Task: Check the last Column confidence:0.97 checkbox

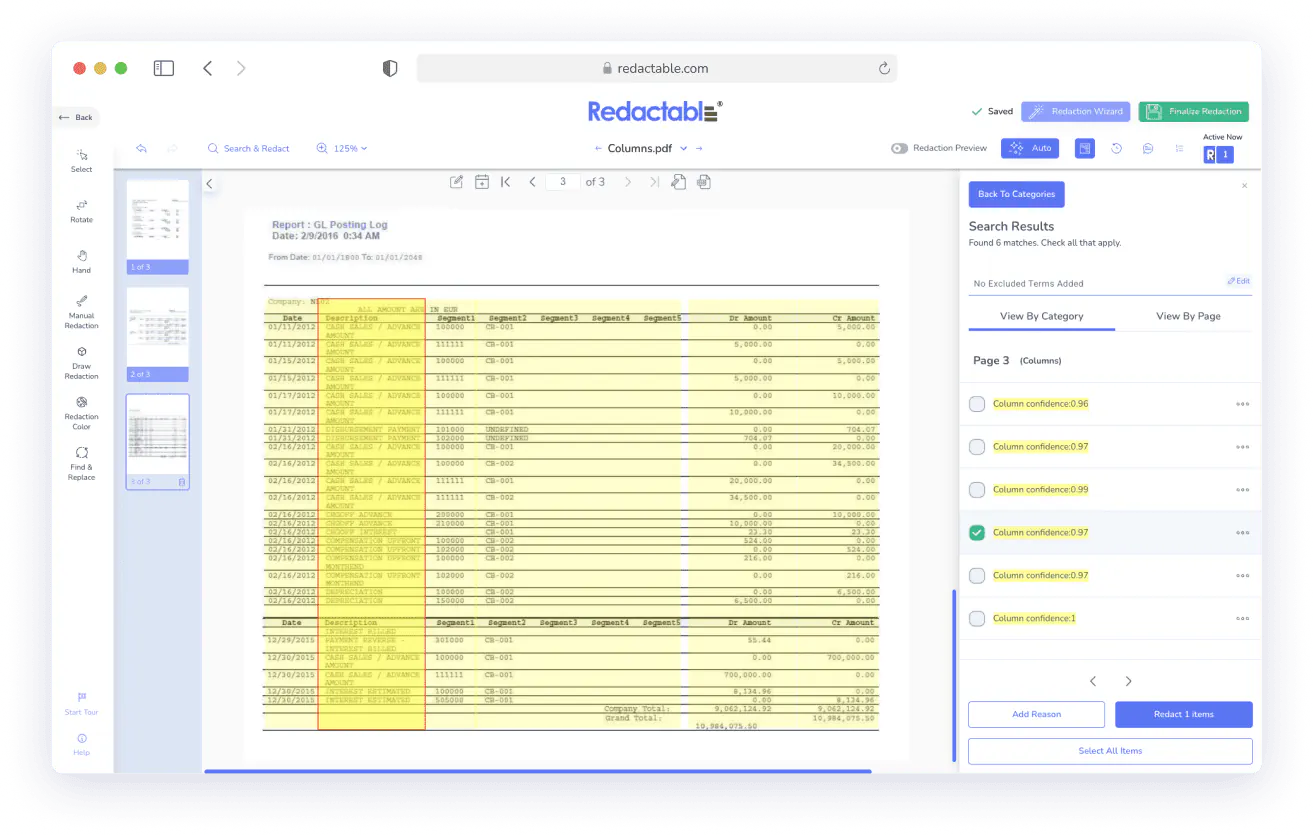Action: pyautogui.click(x=977, y=575)
